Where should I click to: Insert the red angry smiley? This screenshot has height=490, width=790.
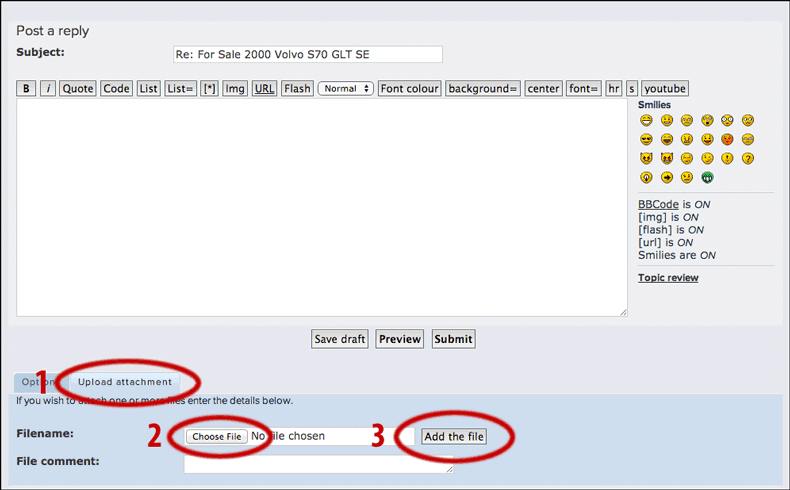(x=727, y=140)
